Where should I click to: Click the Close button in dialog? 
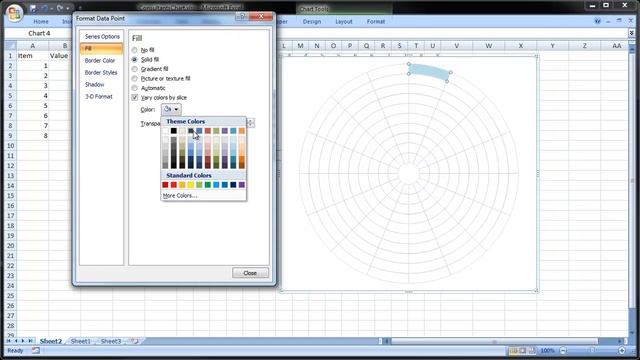pyautogui.click(x=250, y=273)
